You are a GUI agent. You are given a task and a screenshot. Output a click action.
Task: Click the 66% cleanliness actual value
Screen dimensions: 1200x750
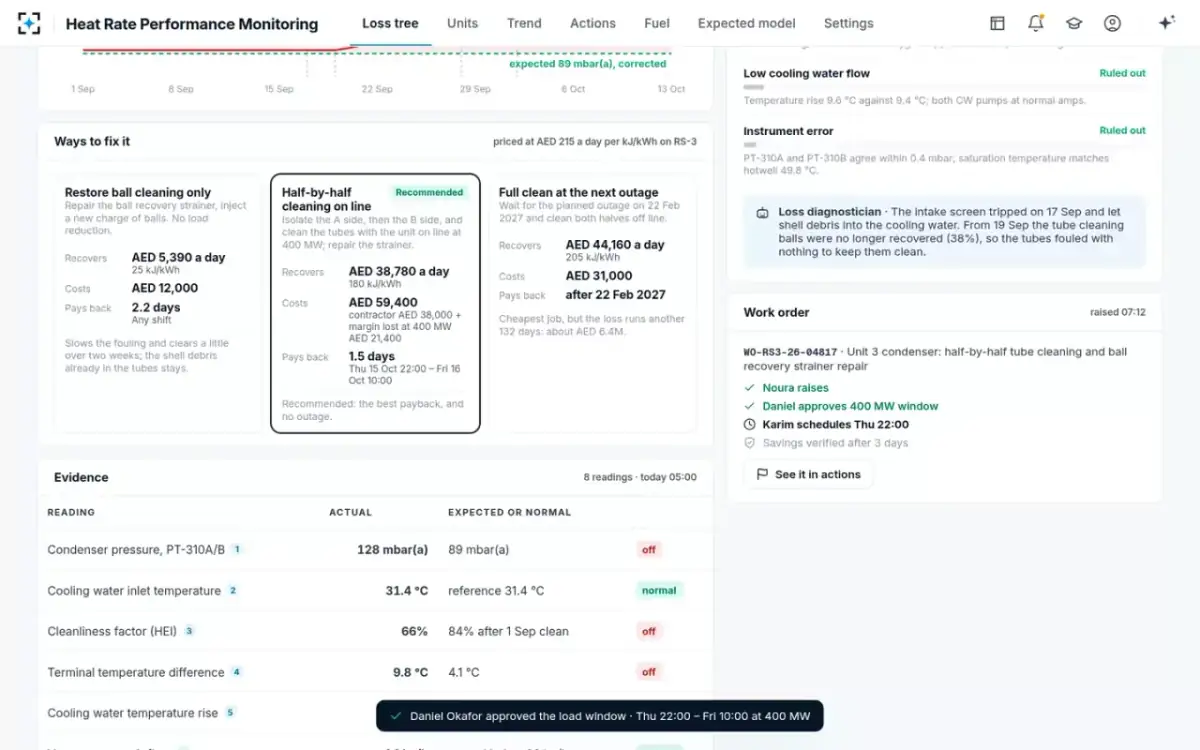coord(414,631)
